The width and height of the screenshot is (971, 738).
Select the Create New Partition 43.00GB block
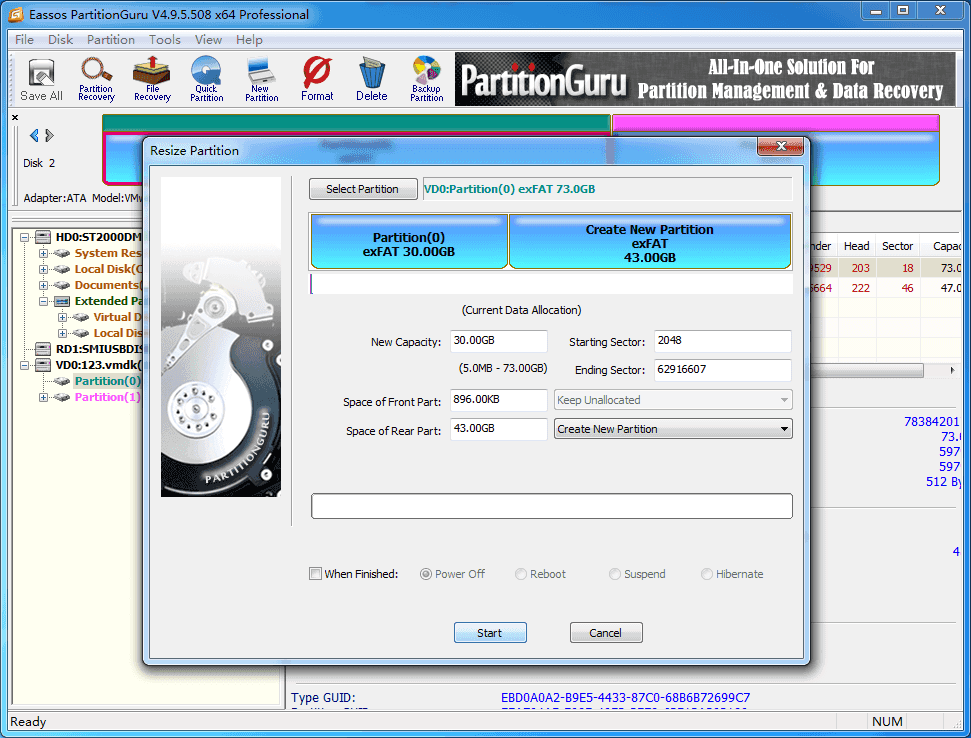[x=650, y=241]
